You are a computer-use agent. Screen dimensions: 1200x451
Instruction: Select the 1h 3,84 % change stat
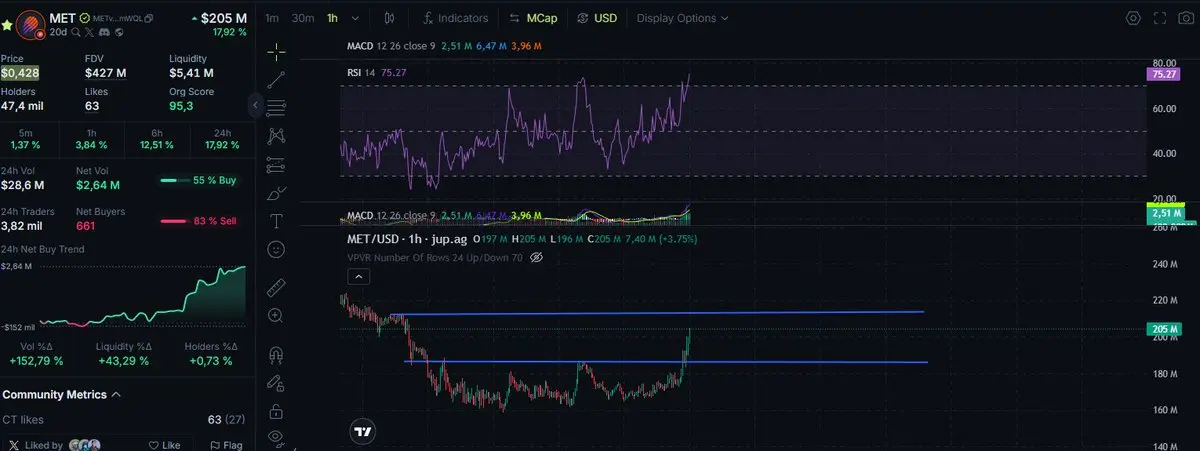tap(92, 138)
